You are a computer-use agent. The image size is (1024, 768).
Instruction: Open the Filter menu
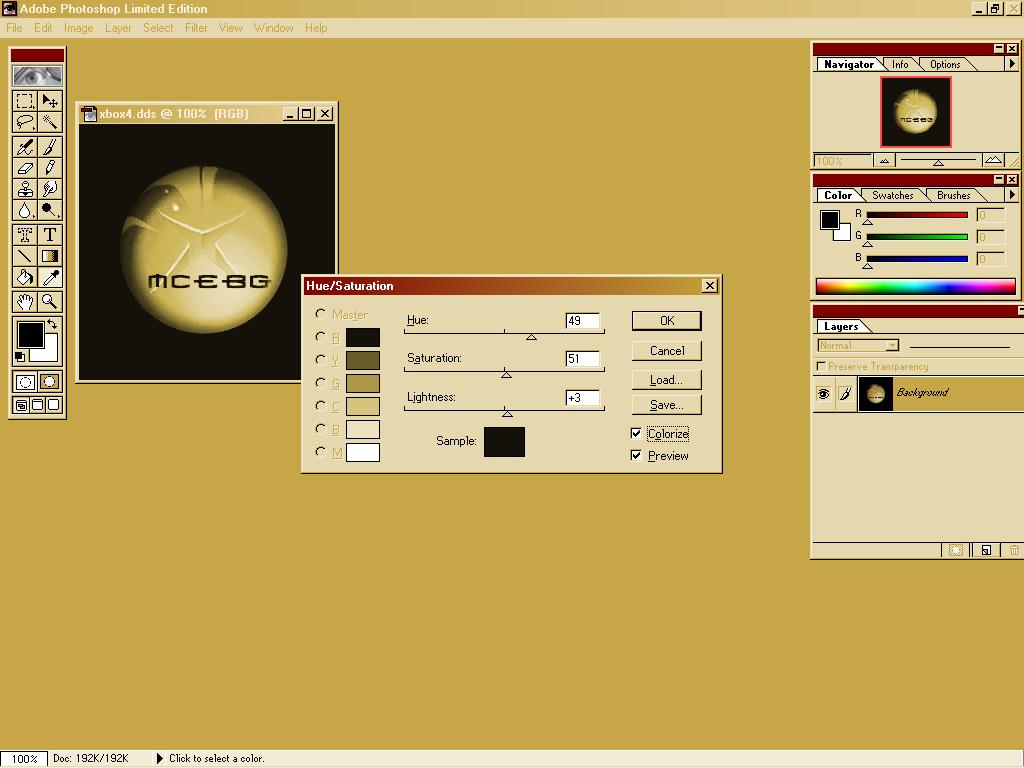click(196, 27)
